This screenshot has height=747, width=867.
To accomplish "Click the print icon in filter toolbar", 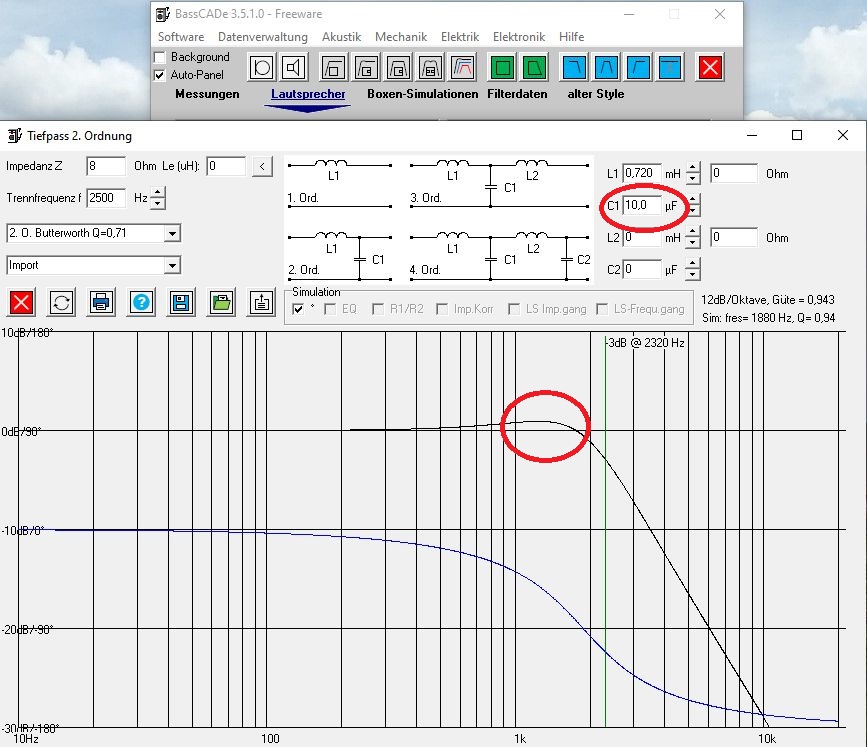I will (101, 302).
